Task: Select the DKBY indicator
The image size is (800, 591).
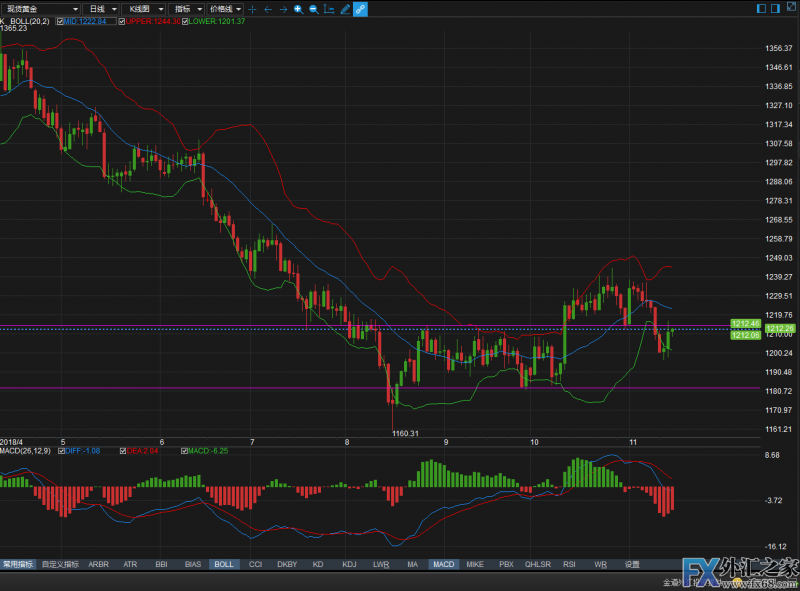Action: coord(287,564)
